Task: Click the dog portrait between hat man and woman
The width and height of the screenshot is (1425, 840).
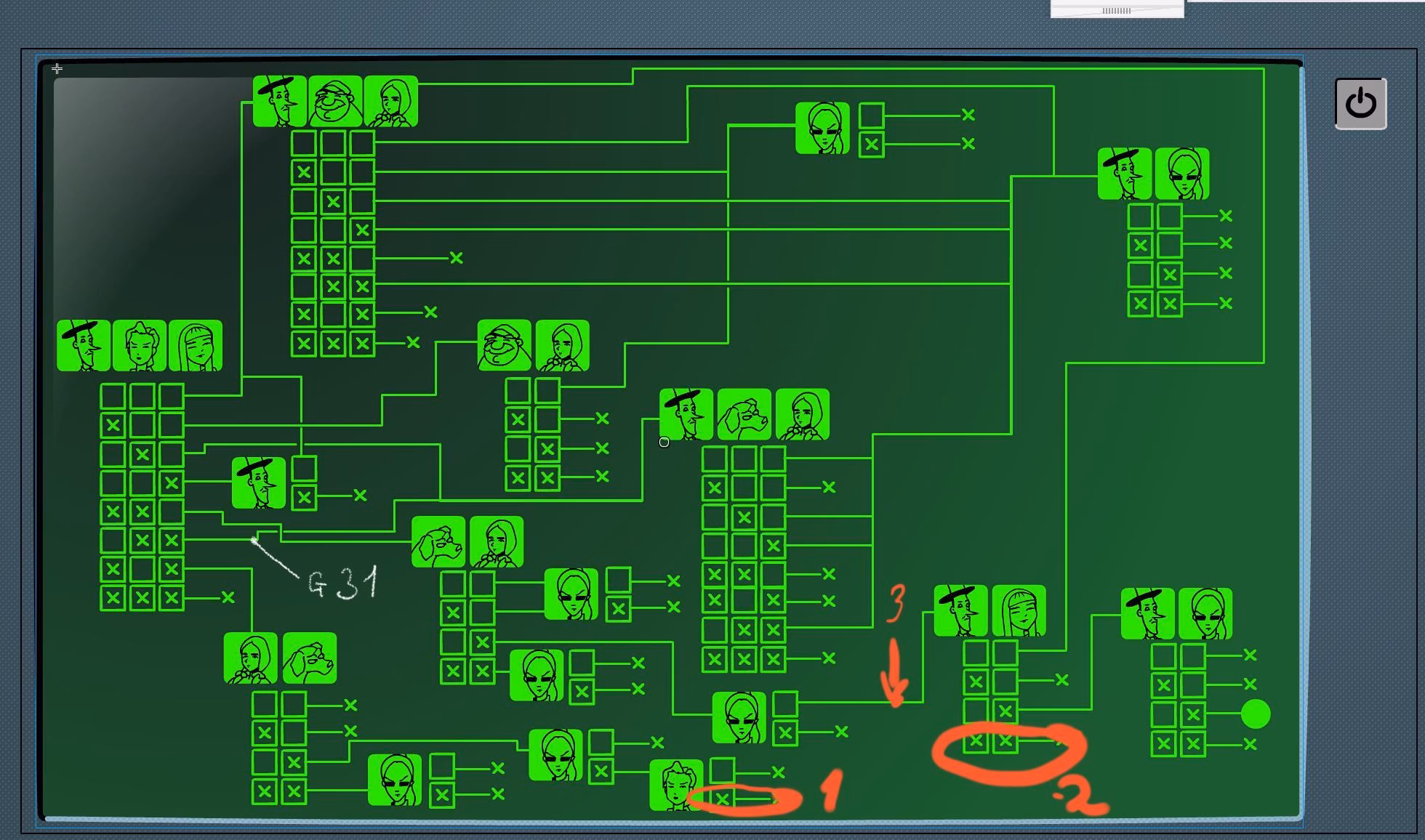Action: pyautogui.click(x=744, y=414)
